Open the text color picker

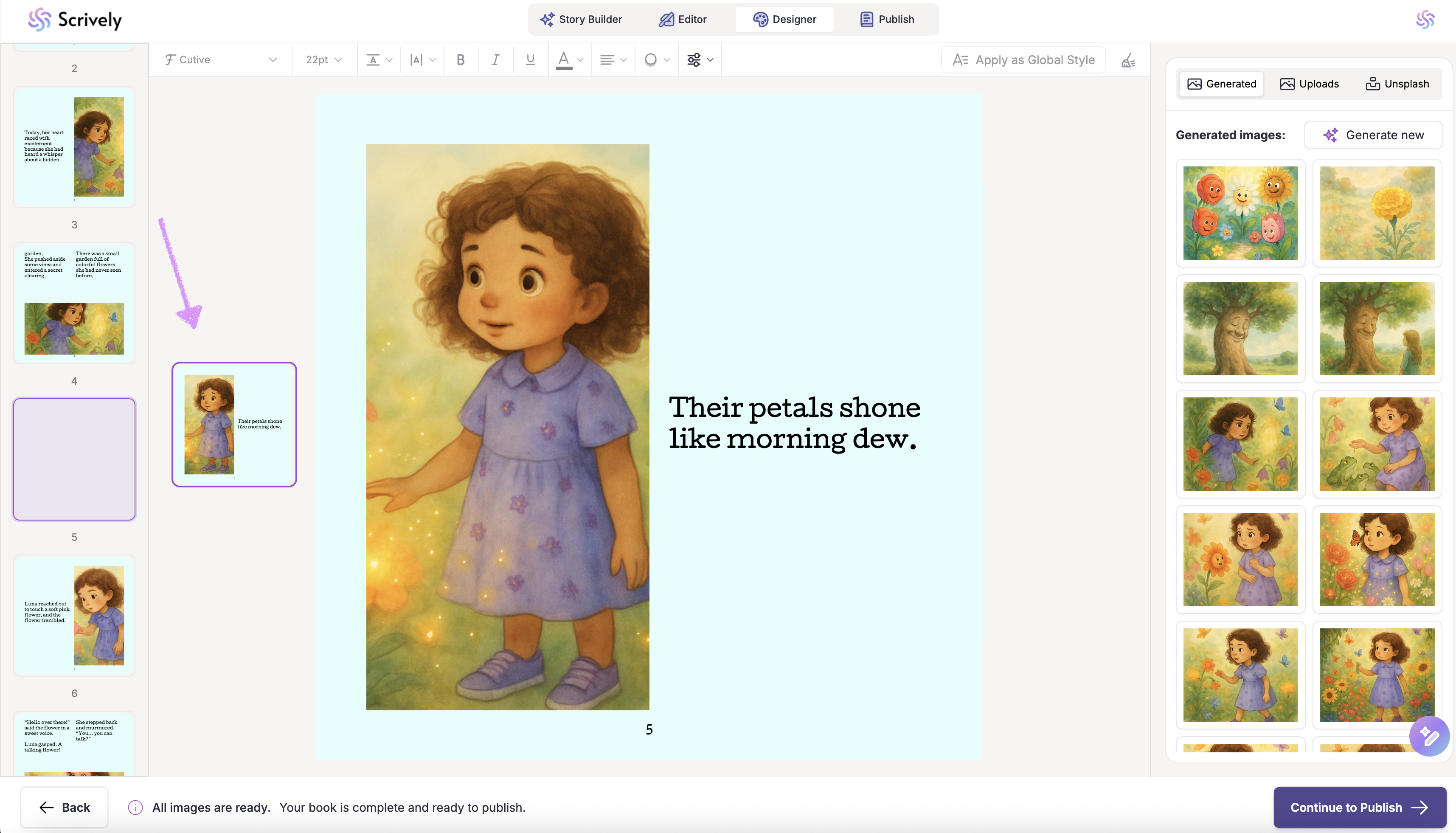(x=570, y=59)
